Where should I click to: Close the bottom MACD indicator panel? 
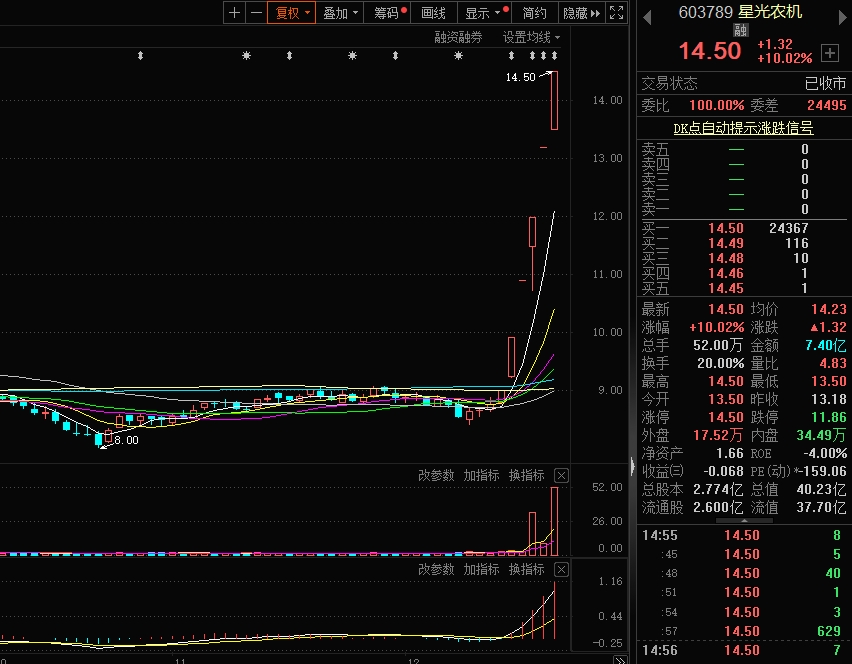click(x=561, y=569)
